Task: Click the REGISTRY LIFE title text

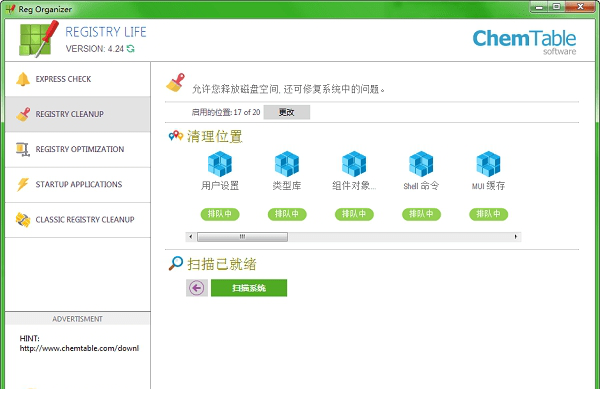Action: (106, 32)
